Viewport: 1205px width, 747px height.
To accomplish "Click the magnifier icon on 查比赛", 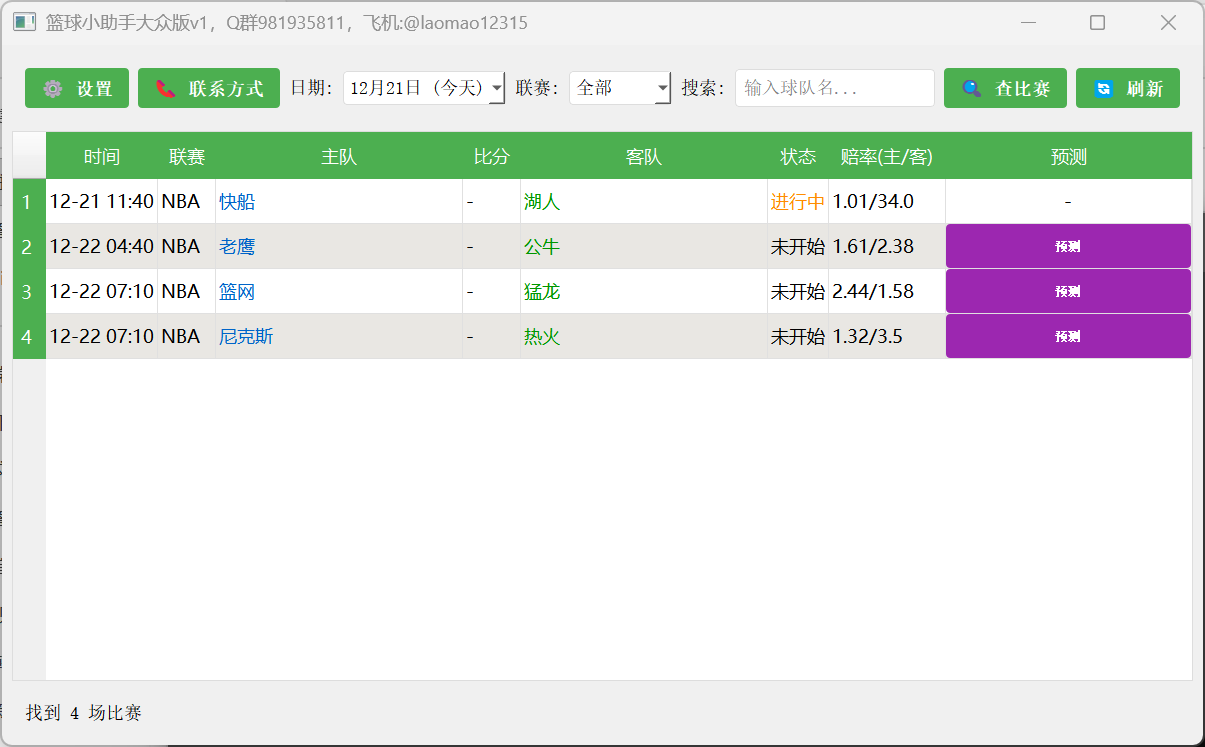I will 971,88.
